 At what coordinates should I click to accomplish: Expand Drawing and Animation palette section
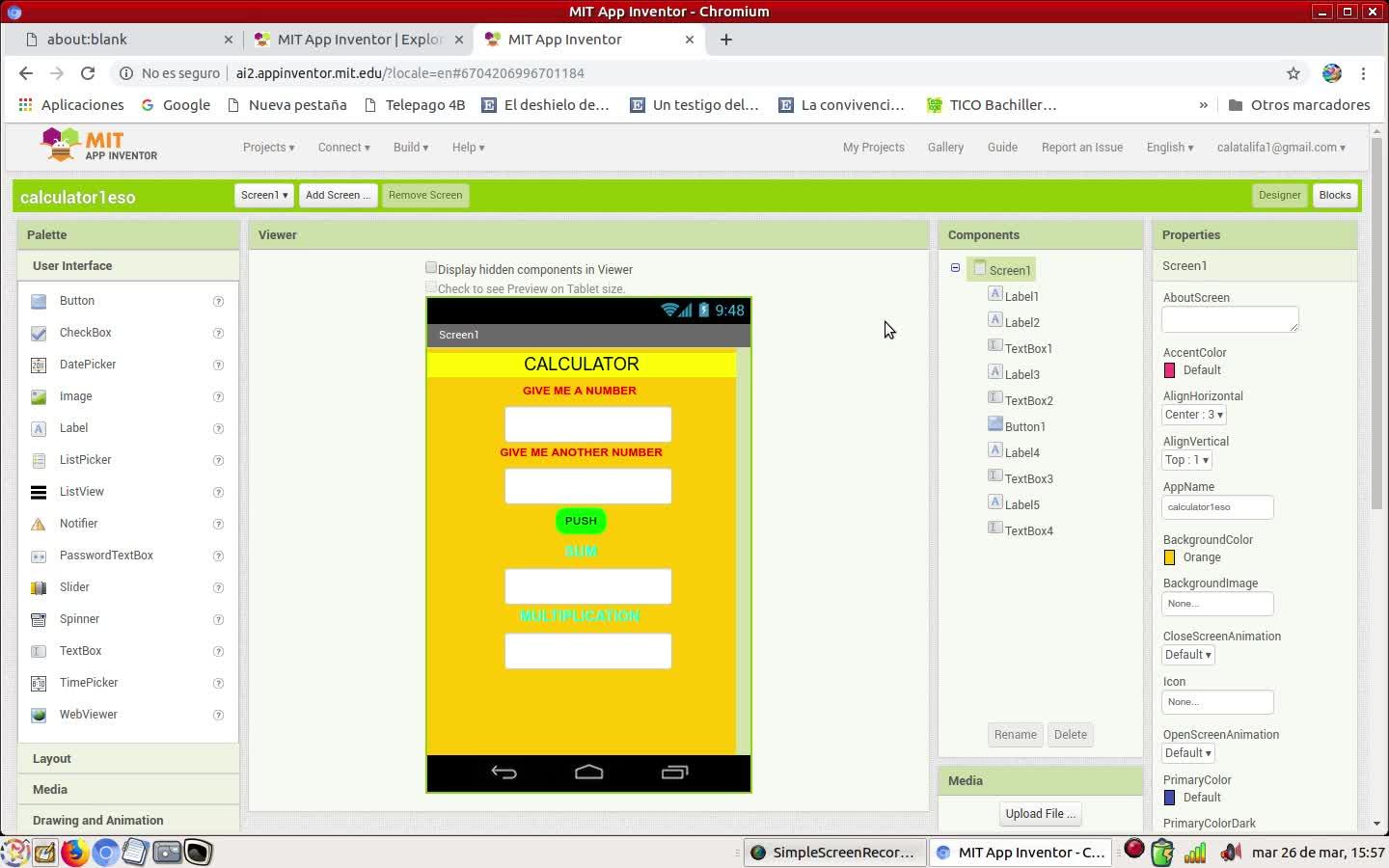click(x=128, y=821)
